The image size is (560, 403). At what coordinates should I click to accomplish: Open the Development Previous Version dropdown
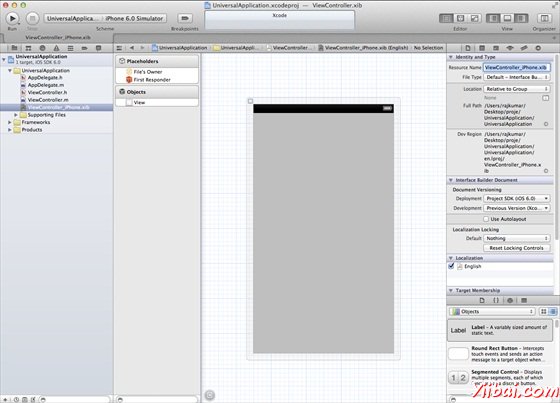(516, 208)
